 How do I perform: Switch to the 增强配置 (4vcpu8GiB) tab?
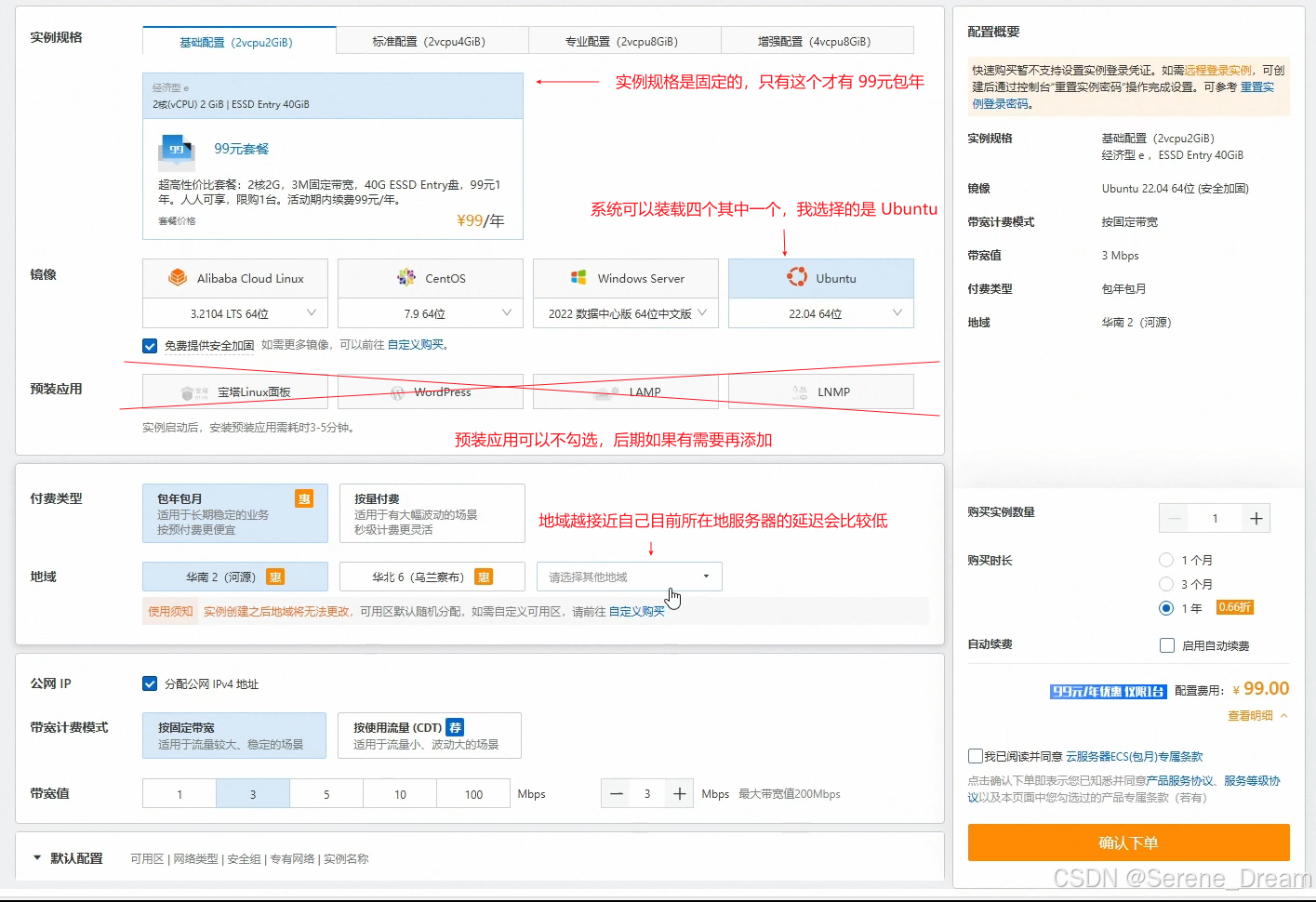pos(818,41)
